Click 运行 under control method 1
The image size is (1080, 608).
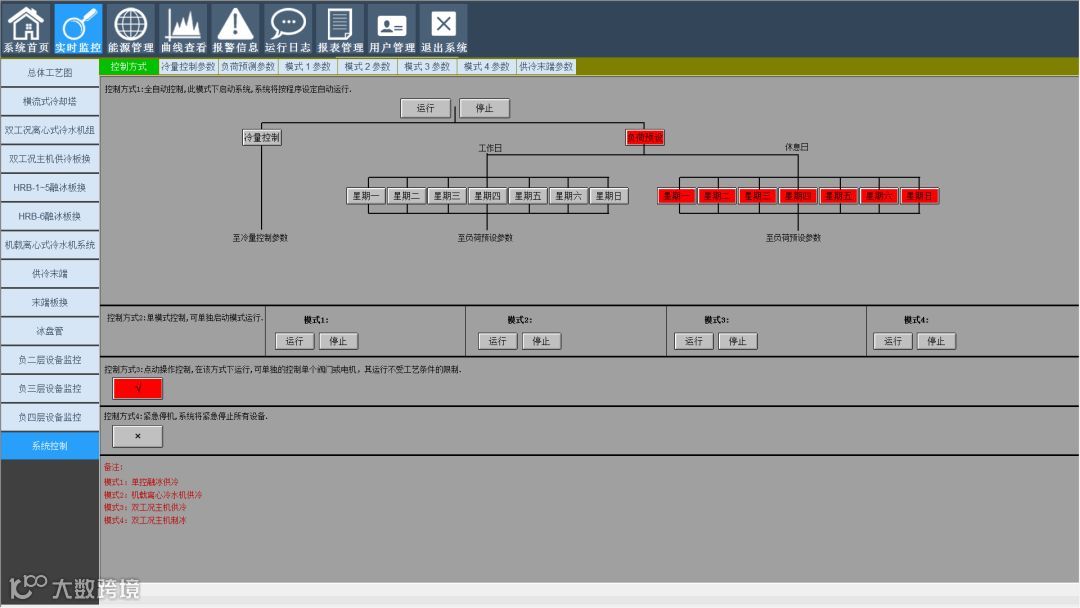426,108
